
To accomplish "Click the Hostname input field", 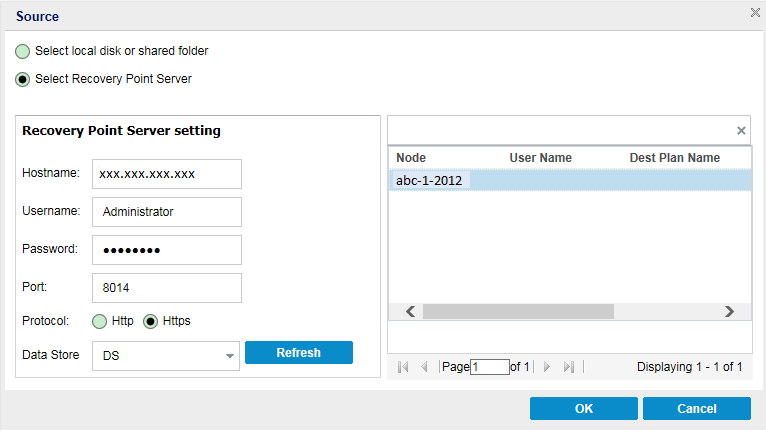I will pos(166,173).
